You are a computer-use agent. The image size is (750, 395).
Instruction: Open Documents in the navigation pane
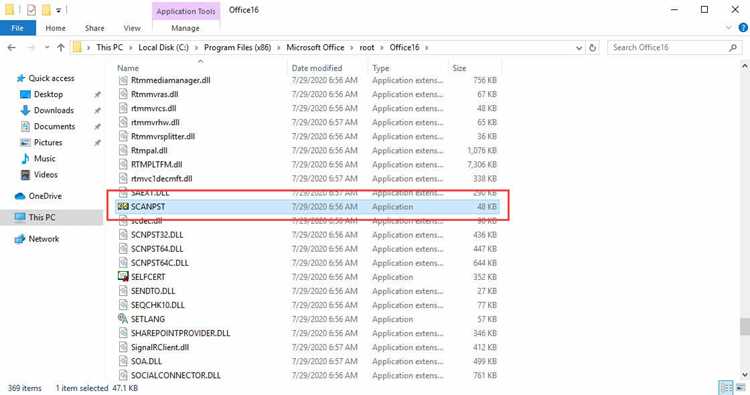click(54, 126)
